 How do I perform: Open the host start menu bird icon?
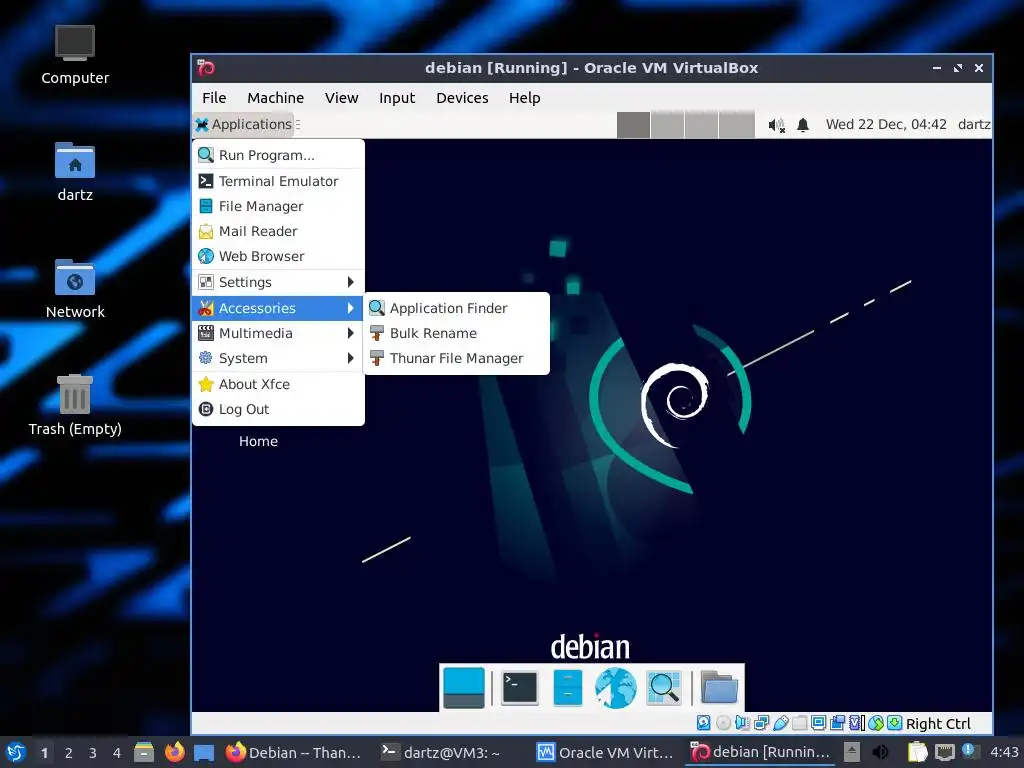[16, 752]
